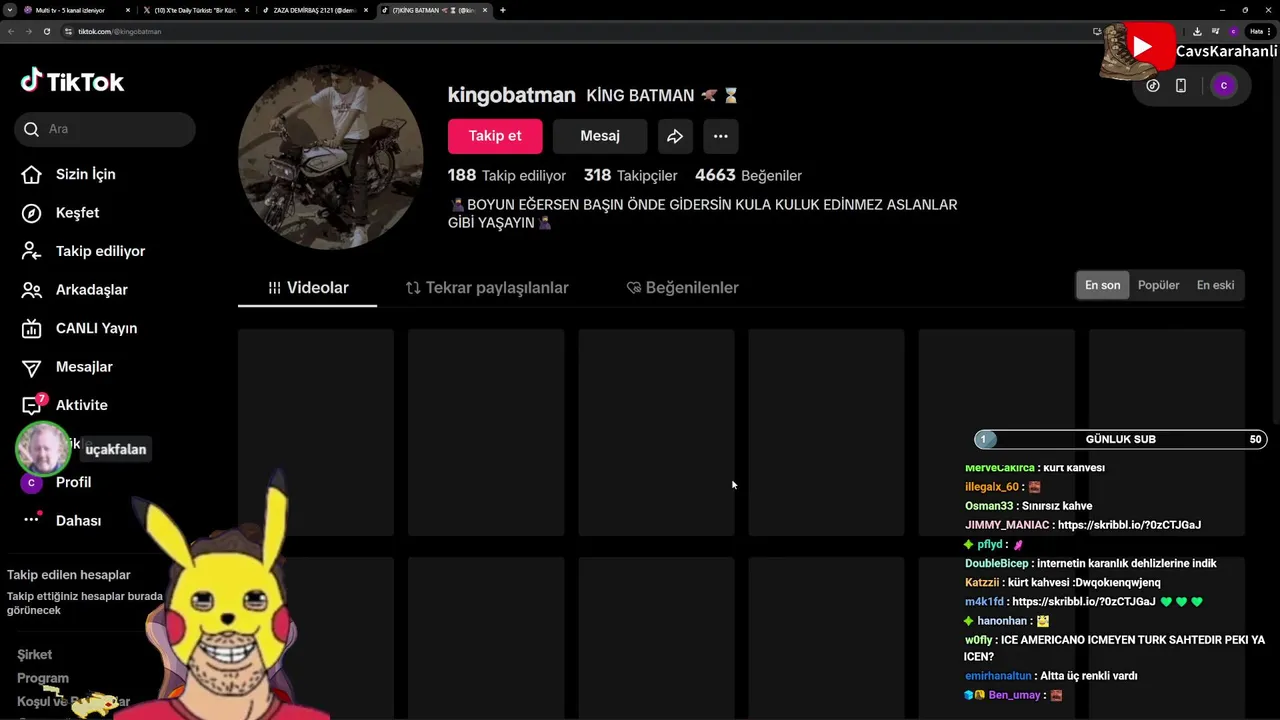Open new browser tab with plus
Viewport: 1280px width, 720px height.
click(502, 10)
